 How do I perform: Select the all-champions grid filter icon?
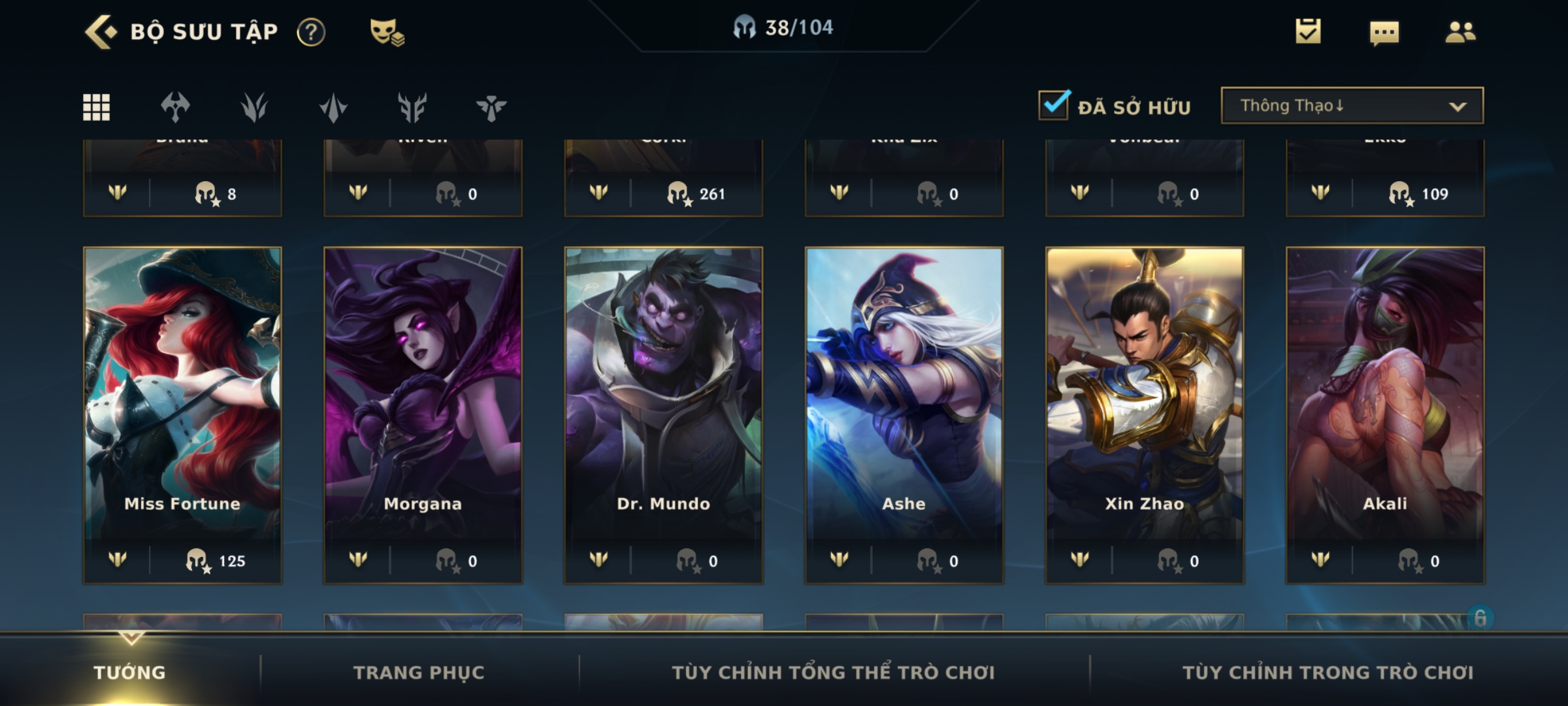(96, 107)
